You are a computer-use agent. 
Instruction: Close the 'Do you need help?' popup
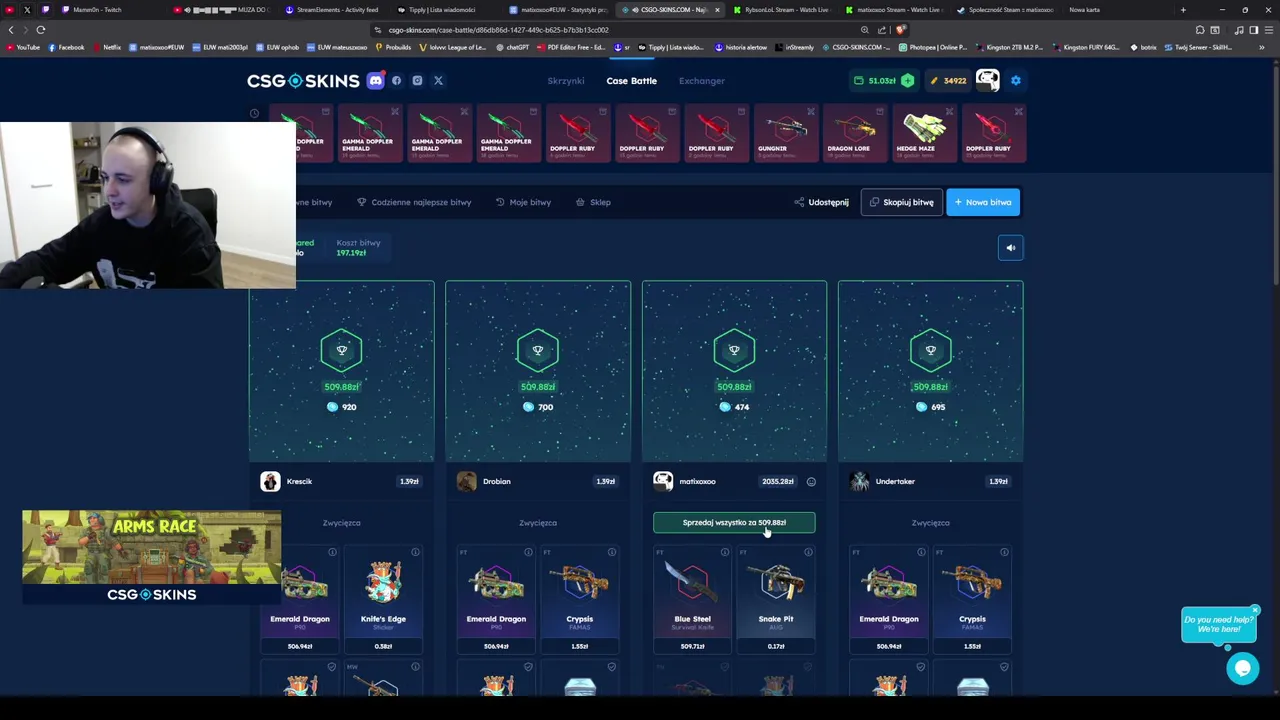point(1254,610)
